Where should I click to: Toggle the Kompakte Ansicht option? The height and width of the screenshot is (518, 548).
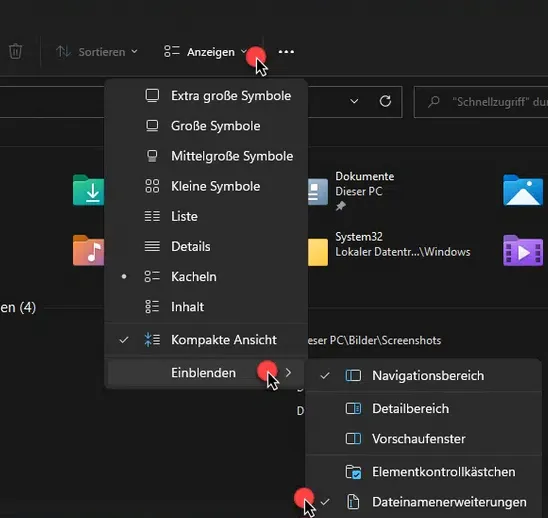tap(206, 340)
